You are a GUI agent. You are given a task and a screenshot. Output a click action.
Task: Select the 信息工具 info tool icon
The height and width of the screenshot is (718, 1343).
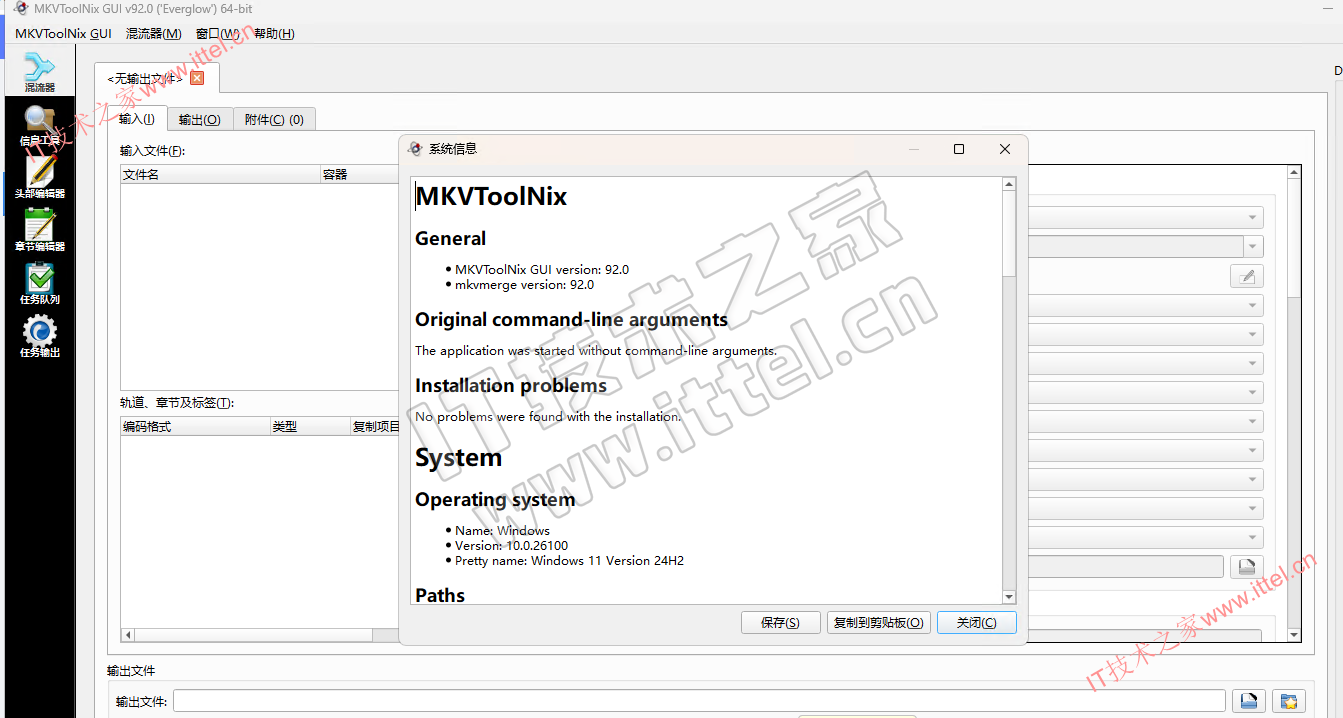click(40, 126)
